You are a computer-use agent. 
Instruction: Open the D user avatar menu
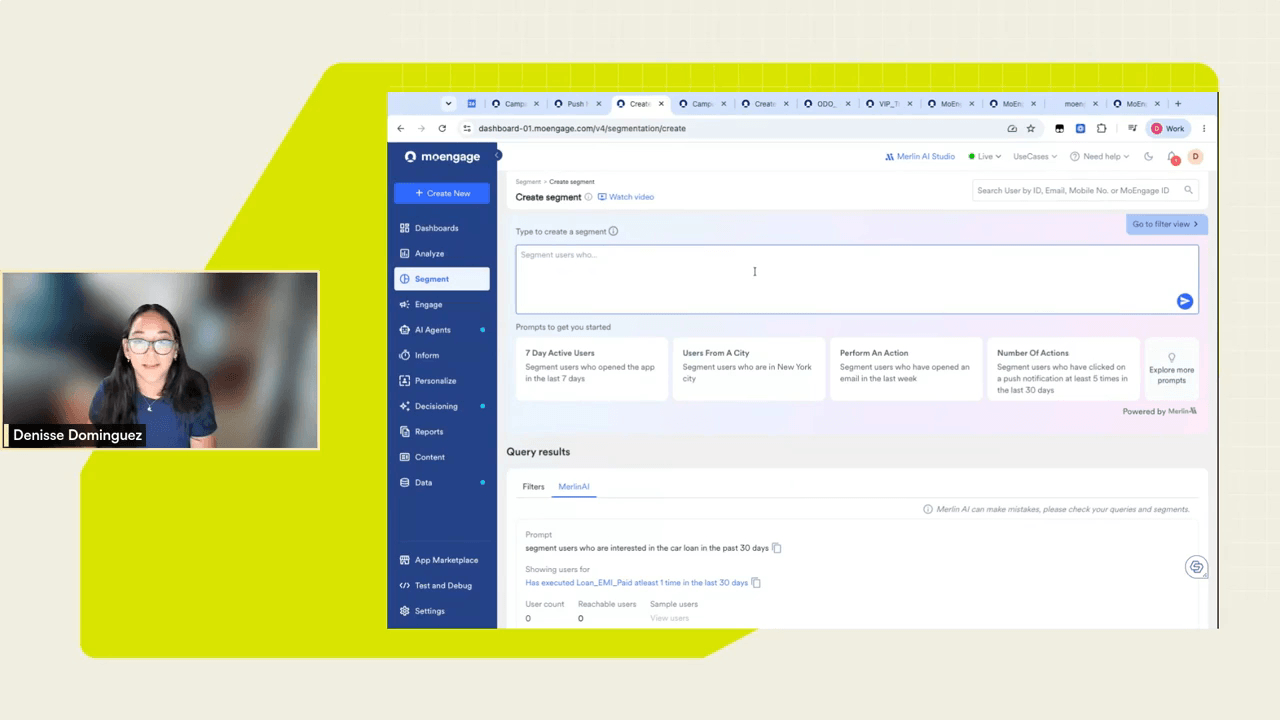[x=1195, y=157]
